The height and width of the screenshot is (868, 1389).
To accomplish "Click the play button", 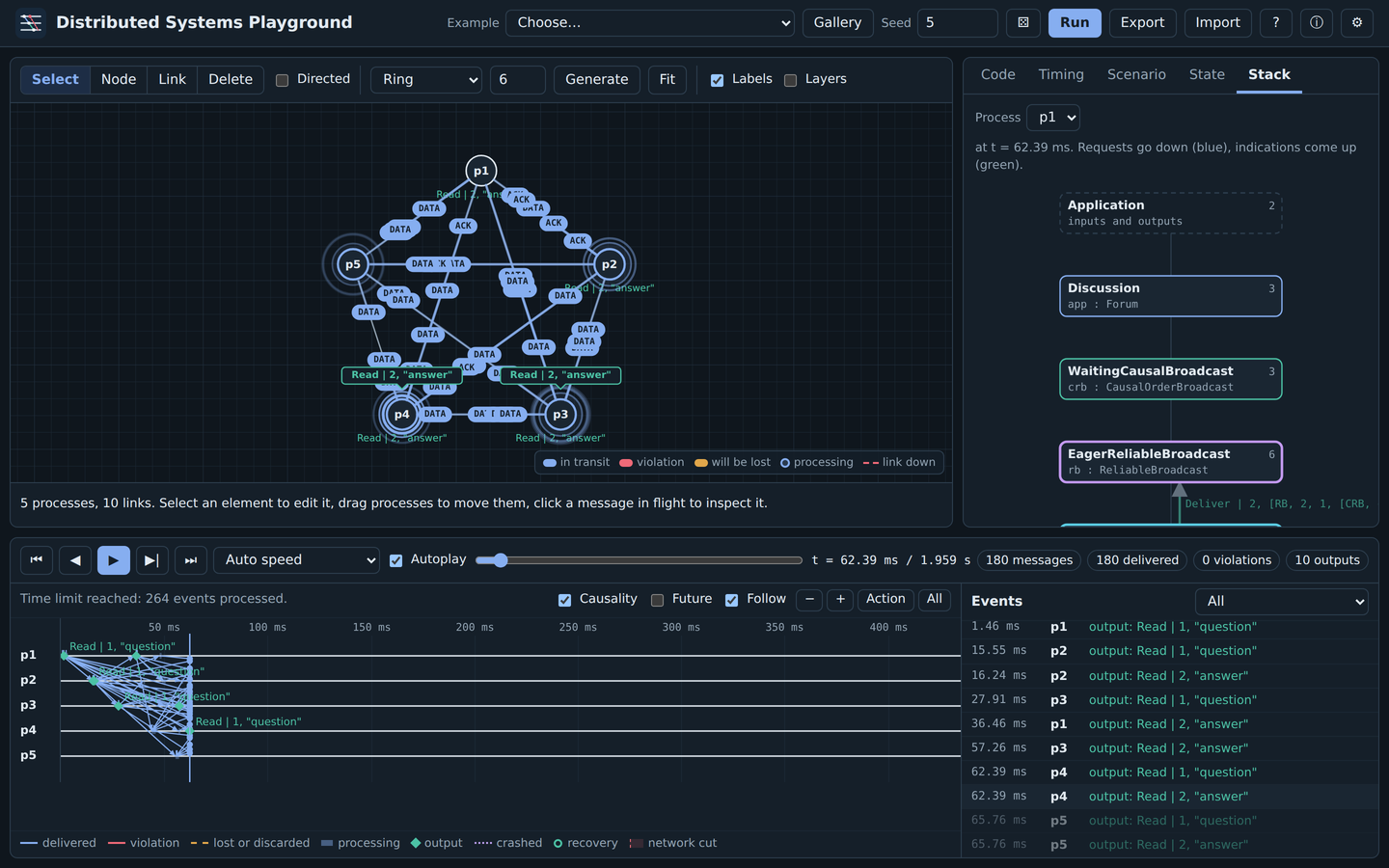I will [114, 560].
